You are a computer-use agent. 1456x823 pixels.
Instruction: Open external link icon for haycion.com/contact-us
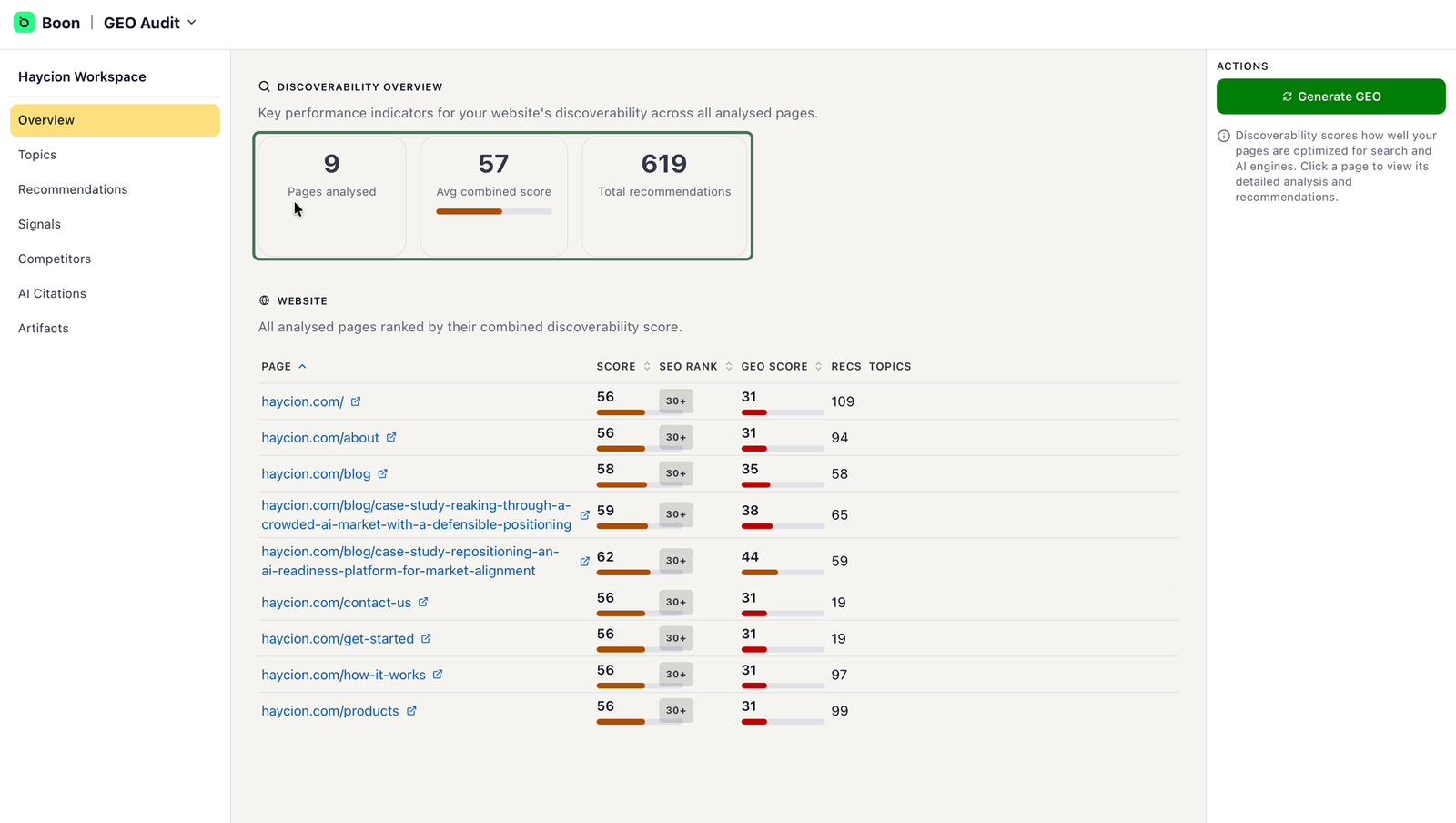pyautogui.click(x=423, y=603)
